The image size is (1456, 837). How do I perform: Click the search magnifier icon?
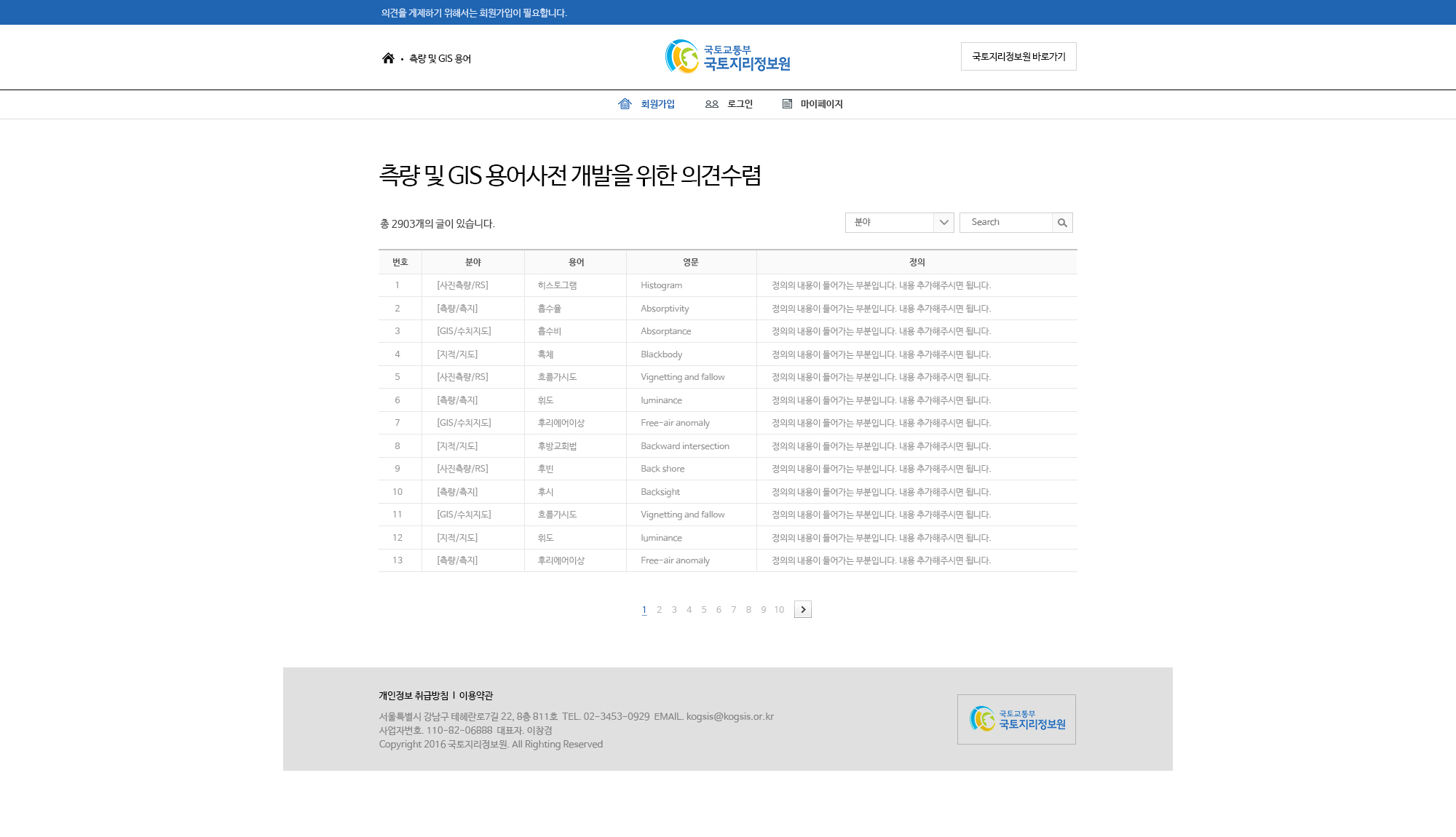1062,223
